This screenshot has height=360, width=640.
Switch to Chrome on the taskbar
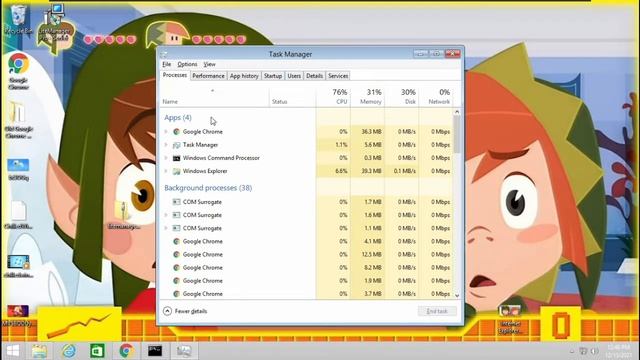pos(127,351)
